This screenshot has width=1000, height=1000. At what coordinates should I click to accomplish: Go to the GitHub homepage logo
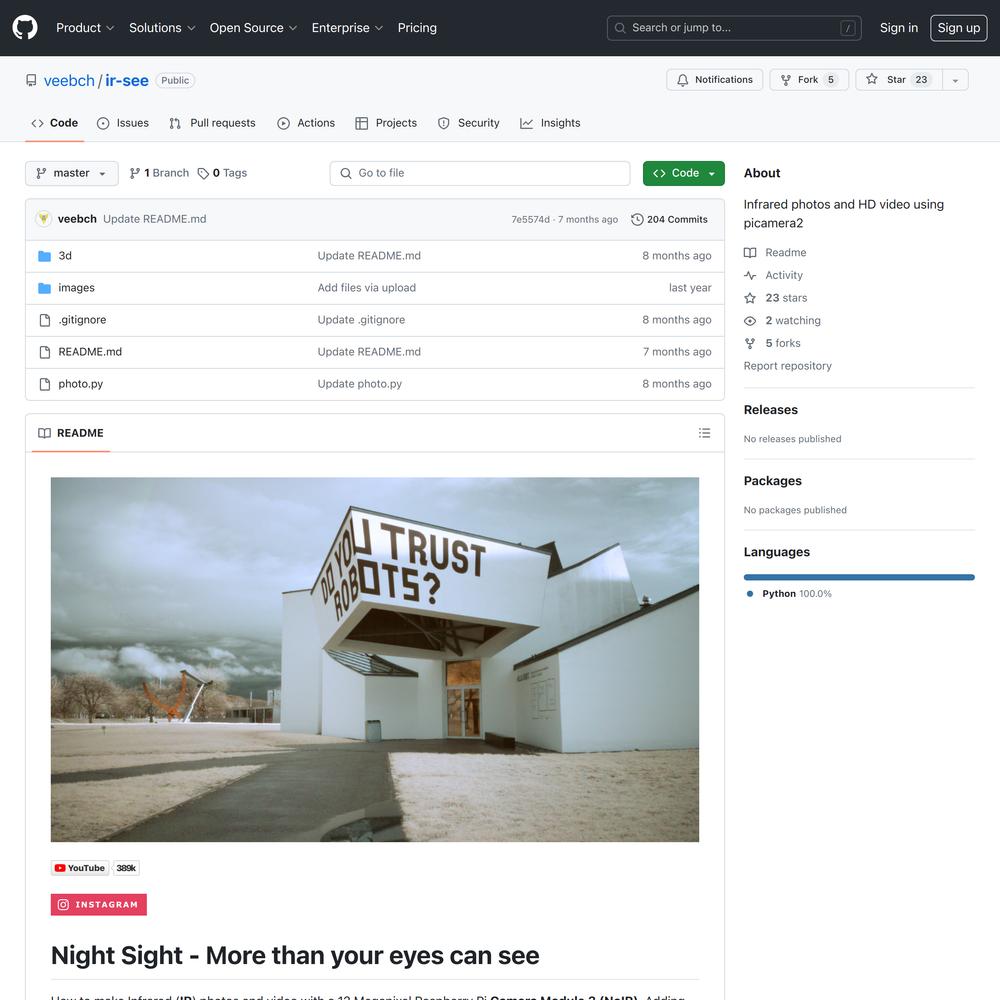25,27
